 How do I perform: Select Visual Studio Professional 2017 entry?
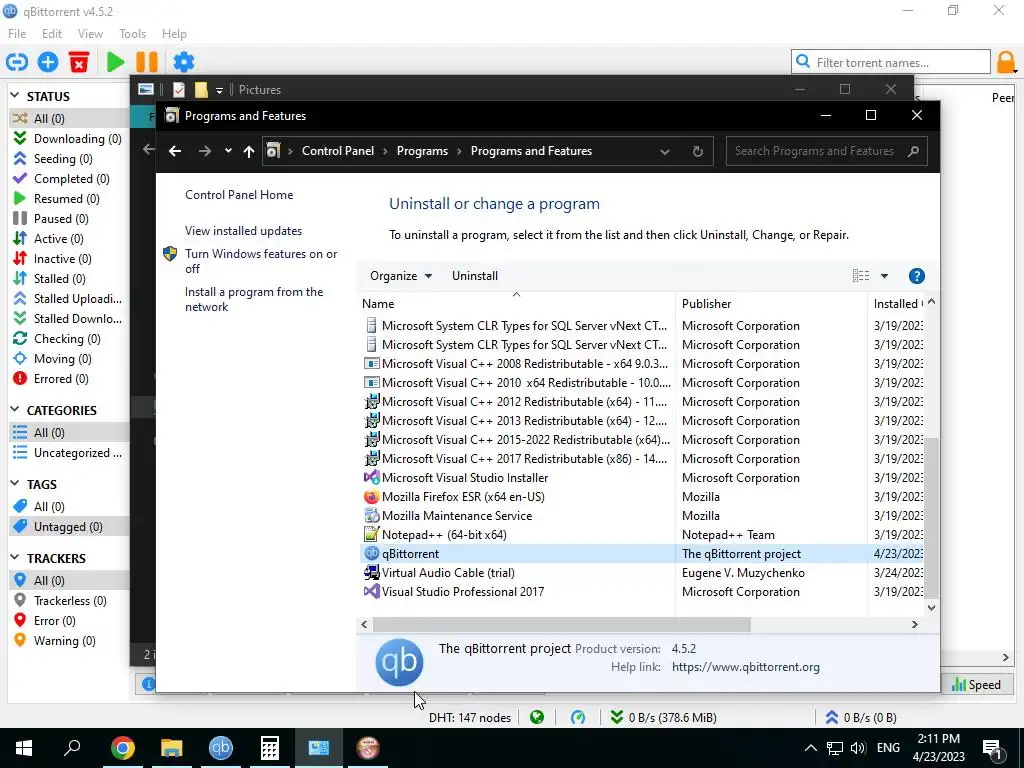click(x=643, y=592)
